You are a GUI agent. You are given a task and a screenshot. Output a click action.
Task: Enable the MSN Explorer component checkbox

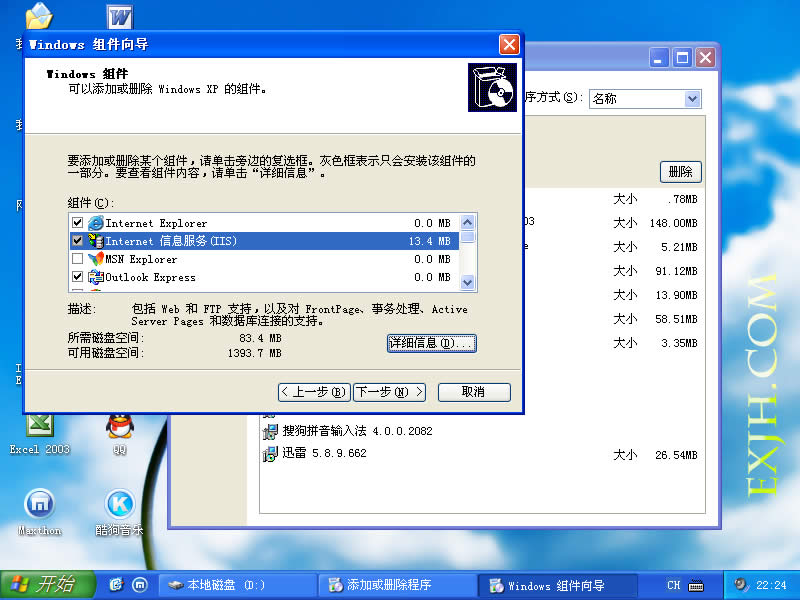click(78, 259)
